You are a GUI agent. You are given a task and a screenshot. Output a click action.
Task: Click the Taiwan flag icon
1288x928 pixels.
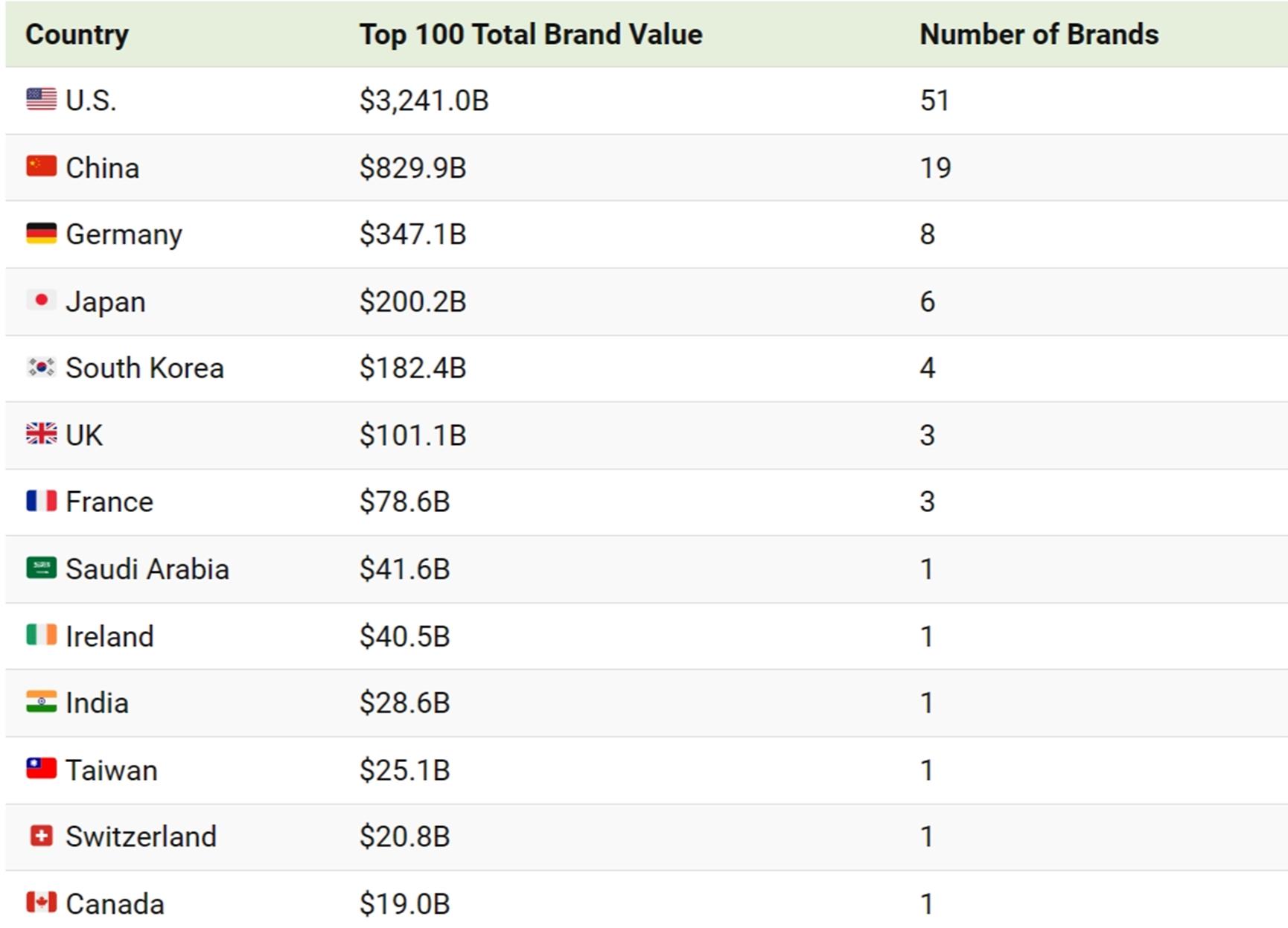click(41, 769)
